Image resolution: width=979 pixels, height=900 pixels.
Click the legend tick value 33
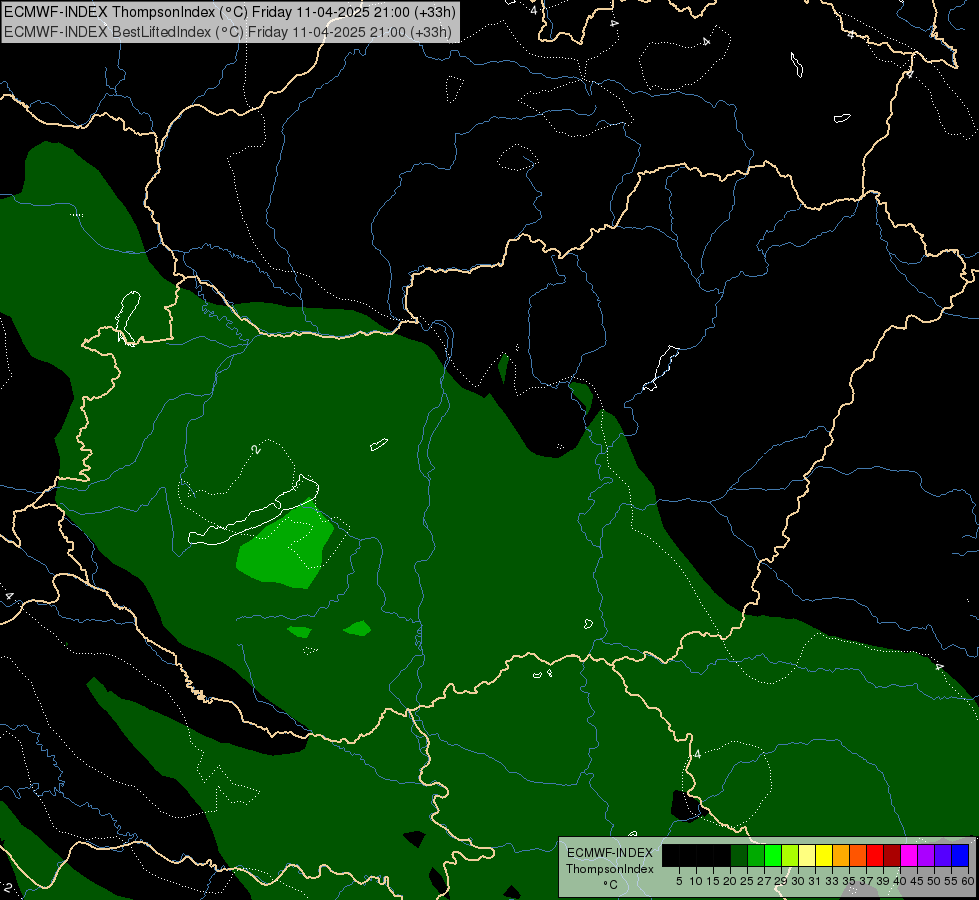pyautogui.click(x=832, y=881)
